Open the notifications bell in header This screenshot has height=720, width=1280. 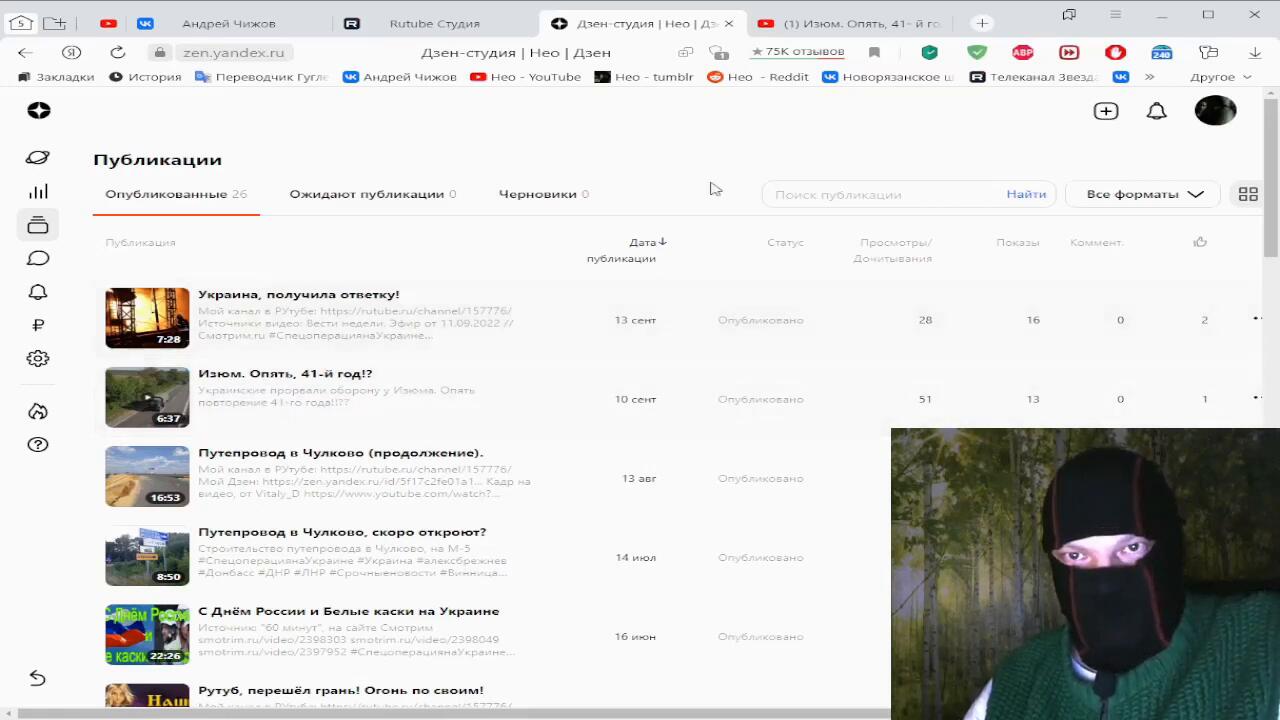(1156, 111)
